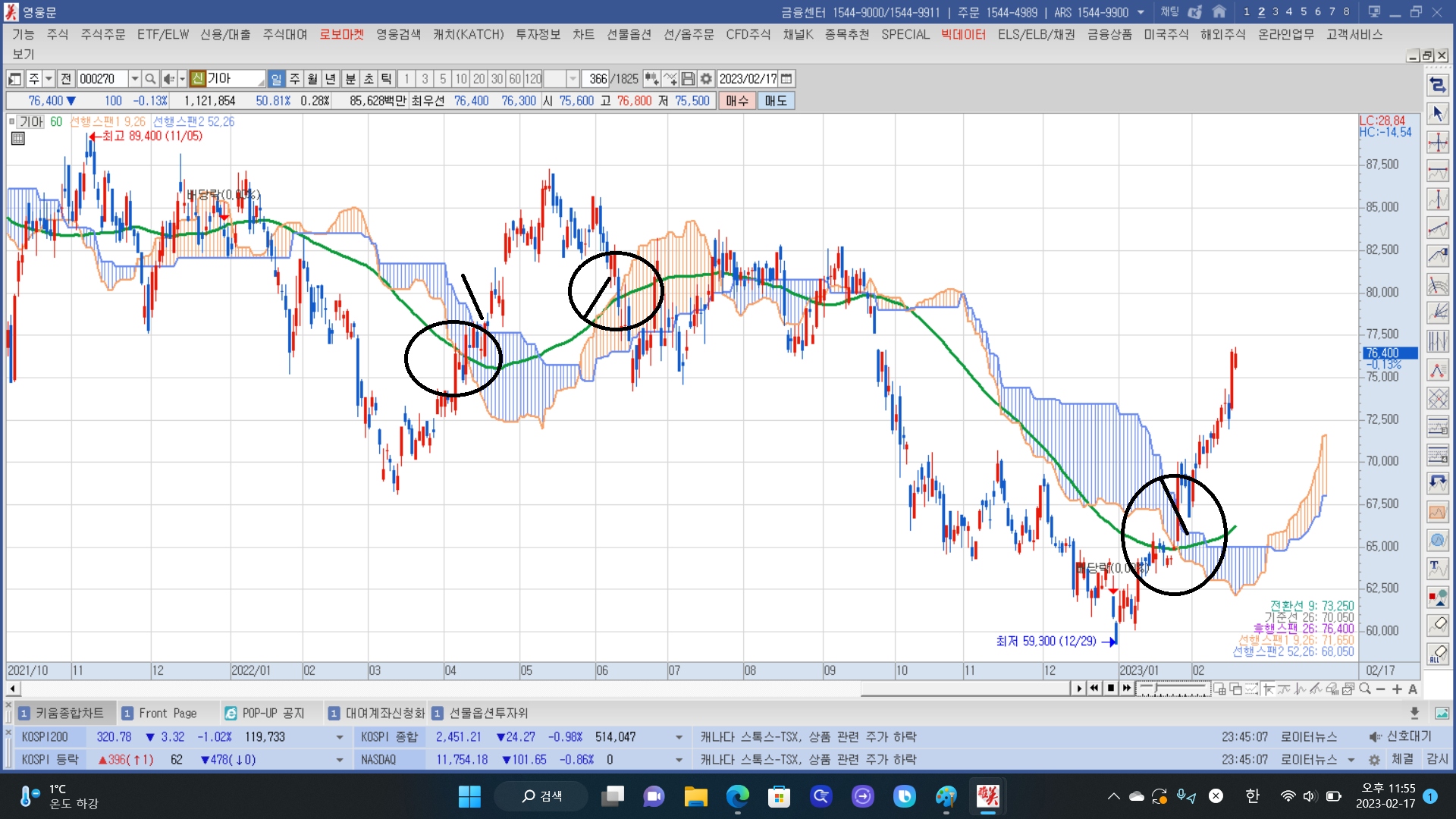Screen dimensions: 1456x819
Task: Open the 차트 menu
Action: [x=583, y=34]
